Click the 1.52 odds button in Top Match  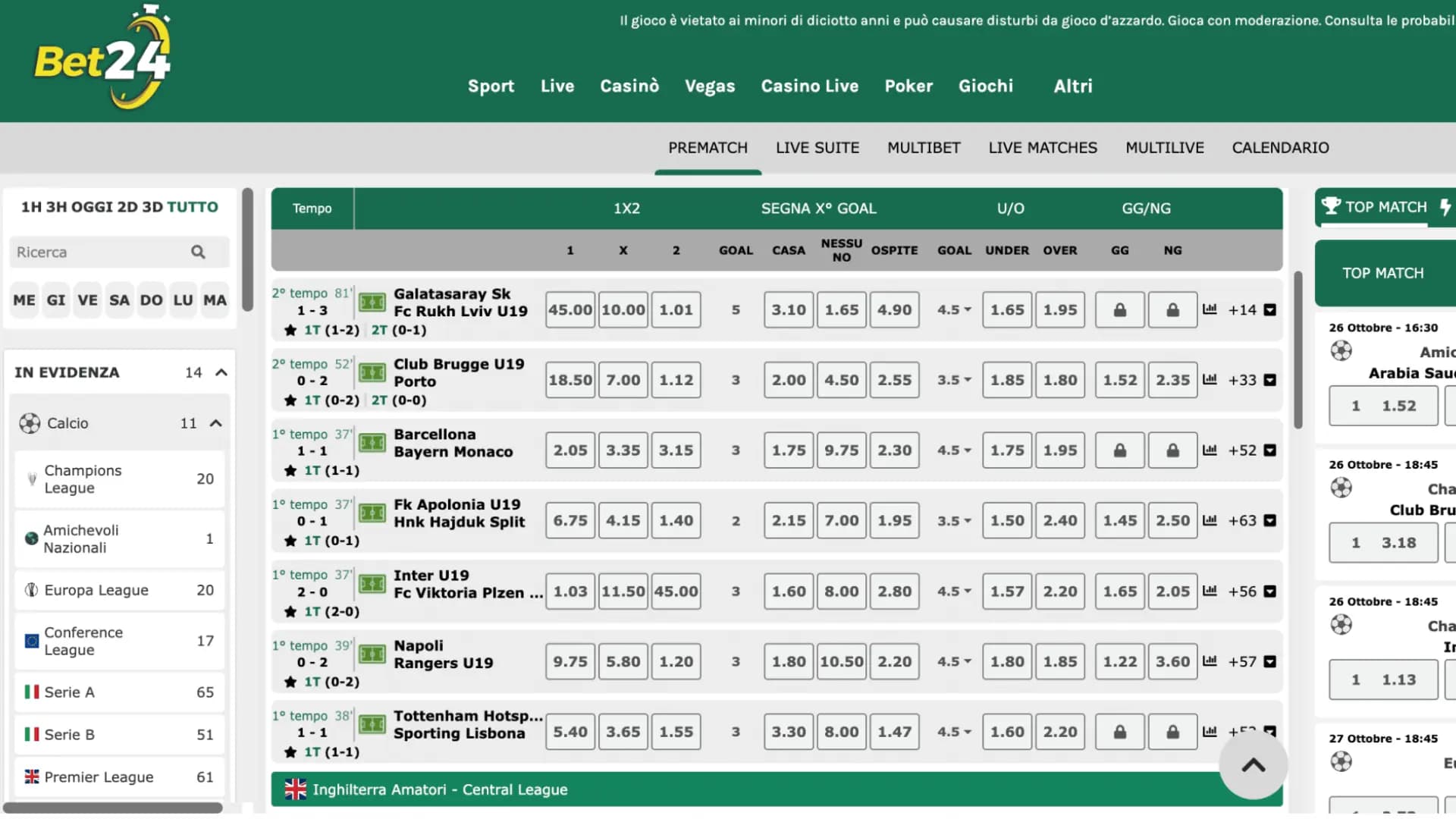[x=1383, y=406]
